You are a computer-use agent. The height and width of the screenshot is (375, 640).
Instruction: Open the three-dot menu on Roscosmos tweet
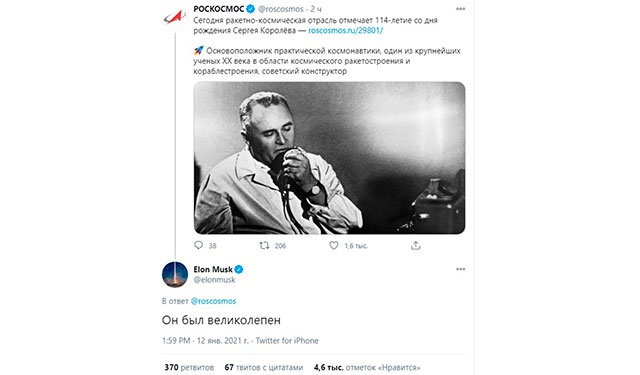click(460, 9)
